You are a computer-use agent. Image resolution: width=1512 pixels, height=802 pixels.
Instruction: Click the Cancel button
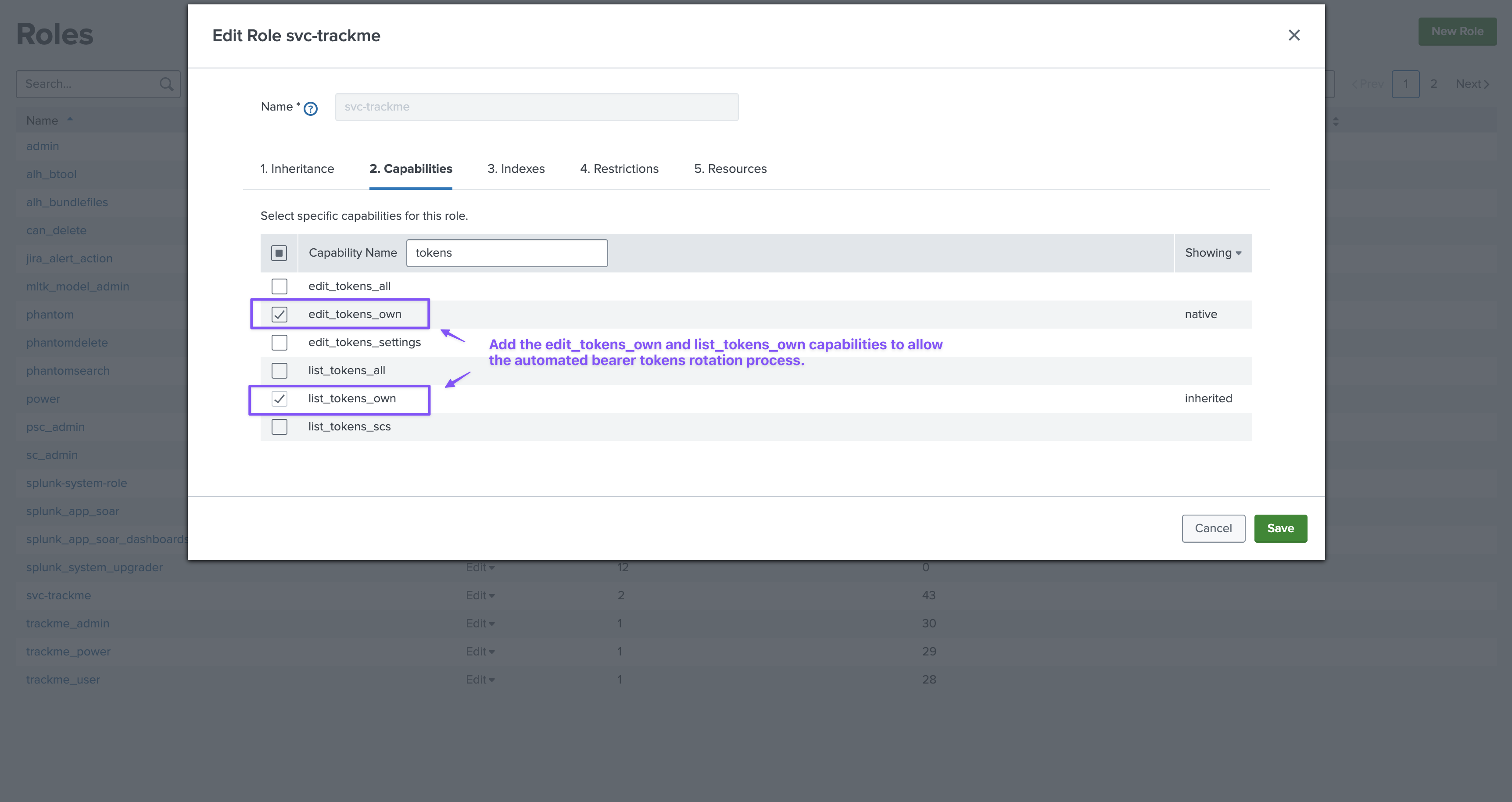point(1213,528)
